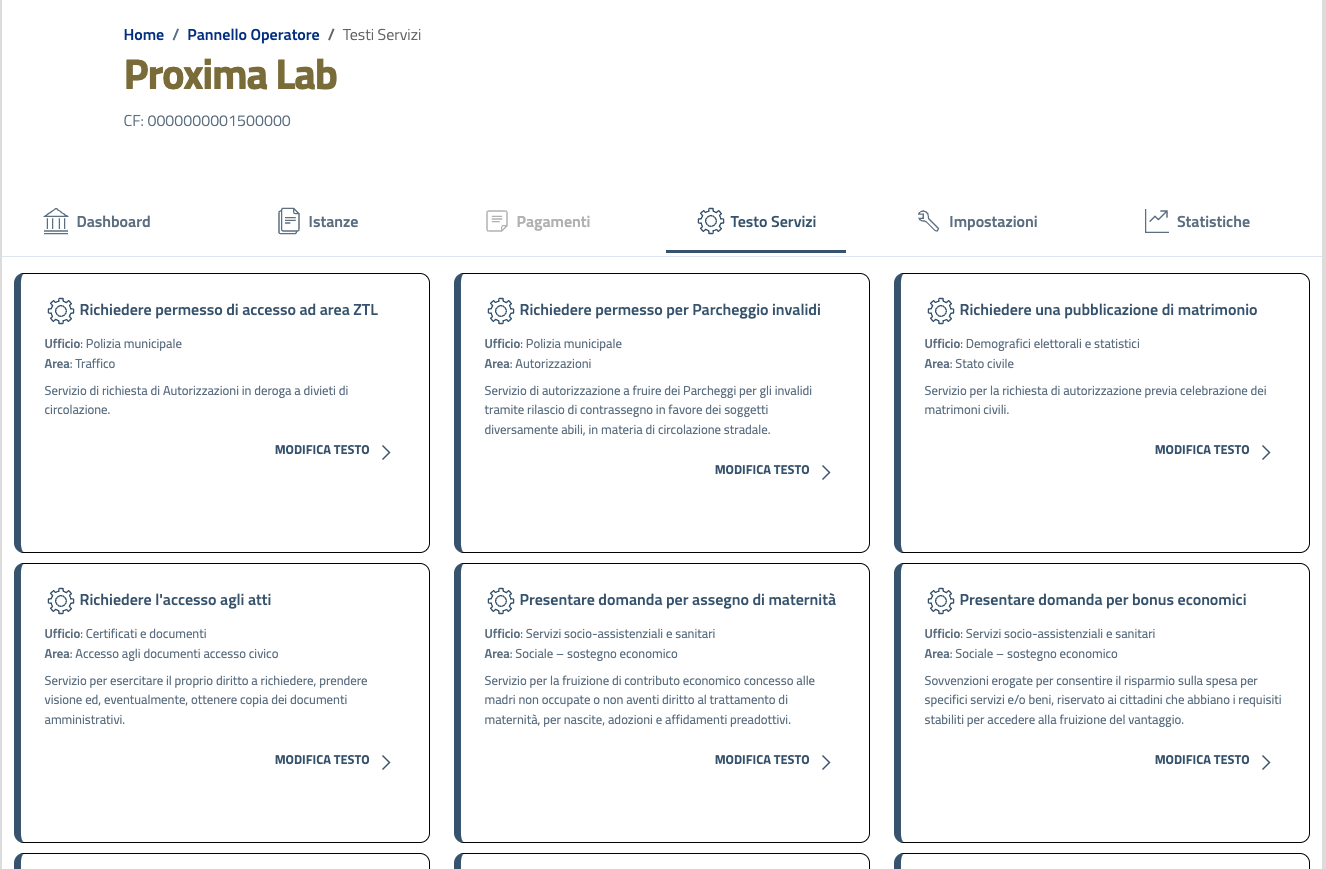Image resolution: width=1326 pixels, height=869 pixels.
Task: Click the Statistiche chart icon
Action: pyautogui.click(x=1156, y=221)
